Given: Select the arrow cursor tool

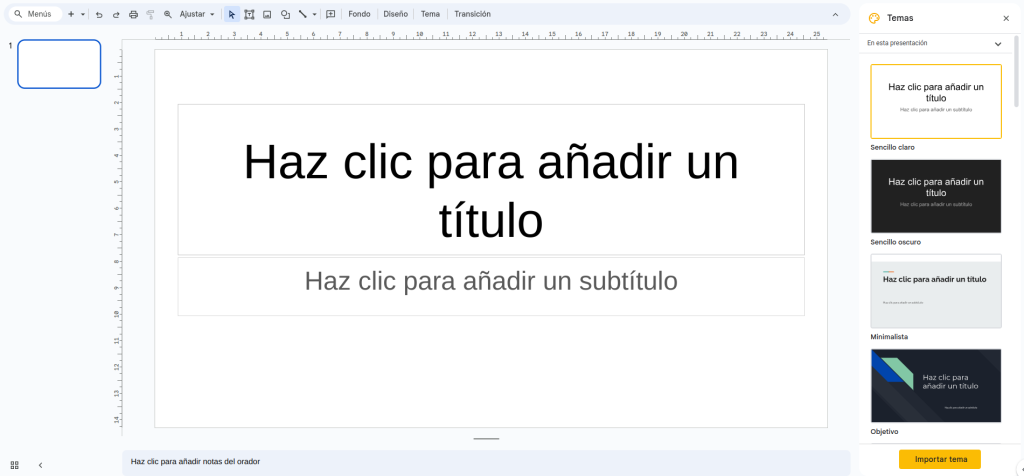Looking at the screenshot, I should pyautogui.click(x=232, y=14).
